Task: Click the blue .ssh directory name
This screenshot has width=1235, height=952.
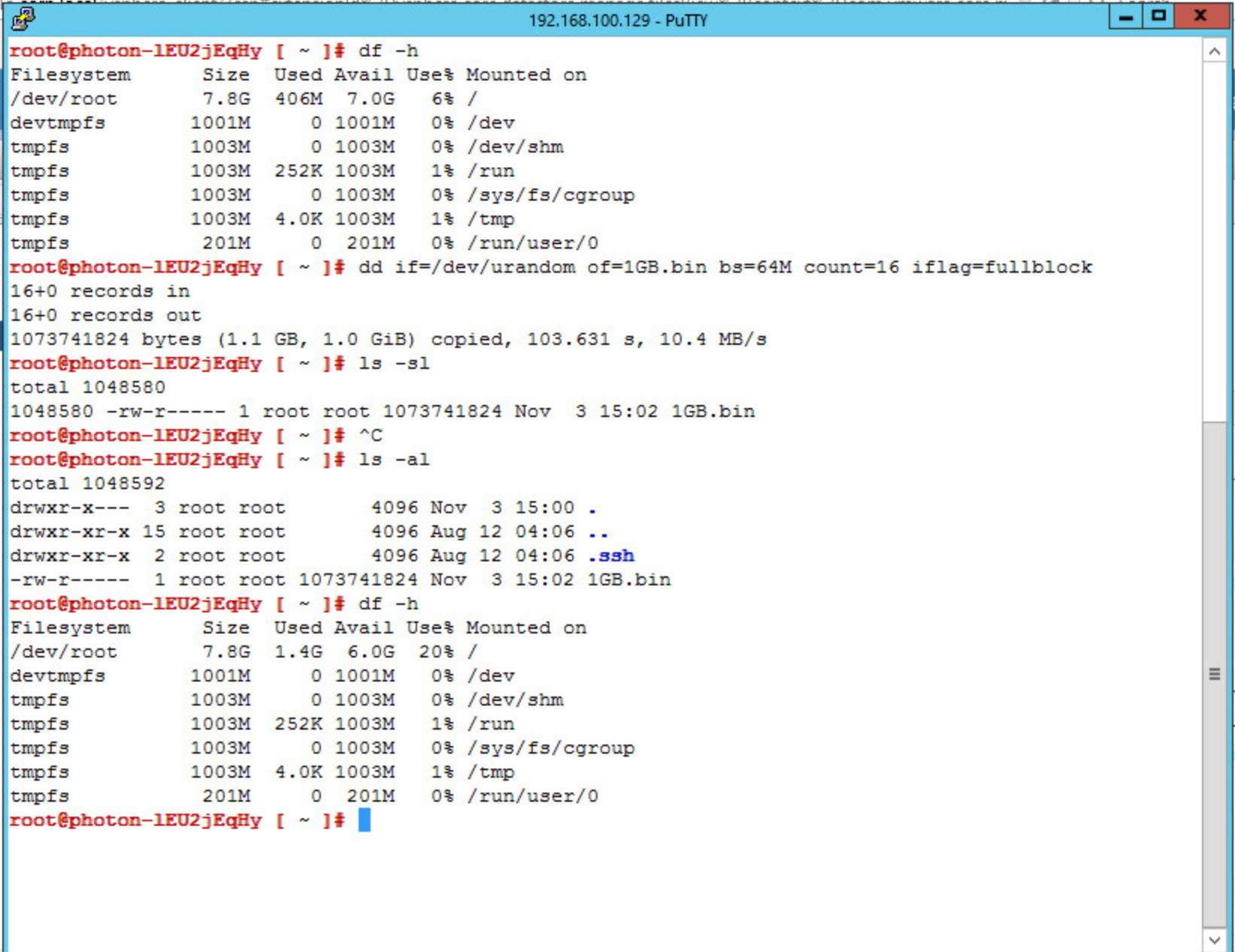Action: (x=611, y=556)
